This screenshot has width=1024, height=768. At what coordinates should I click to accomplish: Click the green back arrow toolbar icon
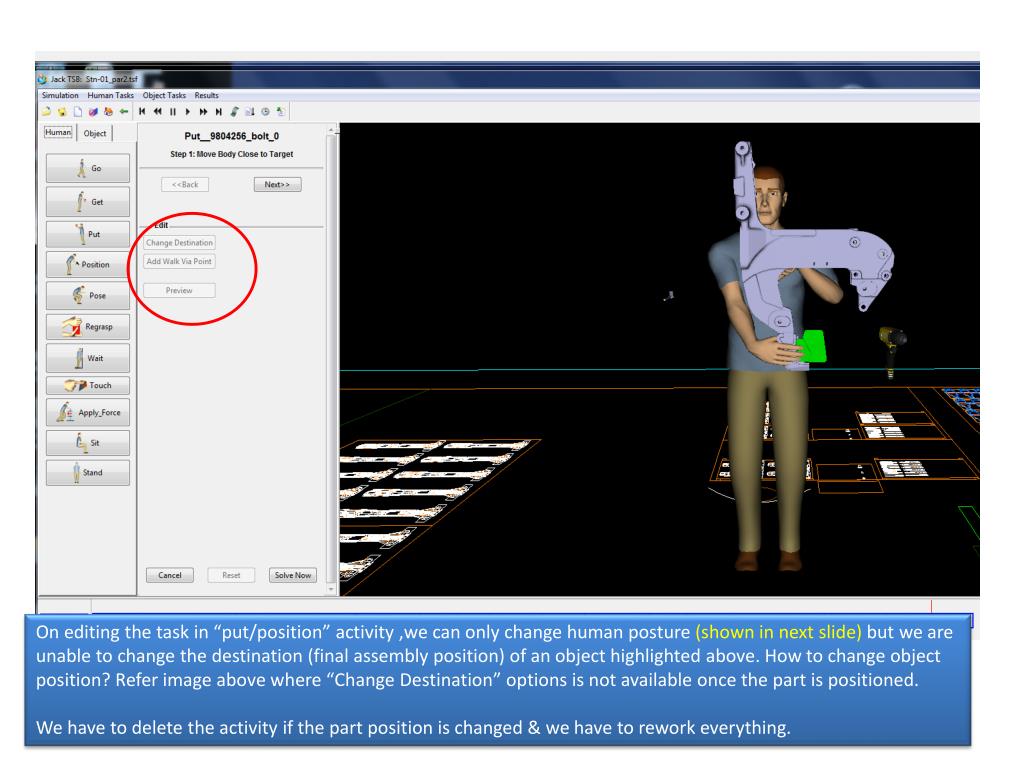point(122,109)
